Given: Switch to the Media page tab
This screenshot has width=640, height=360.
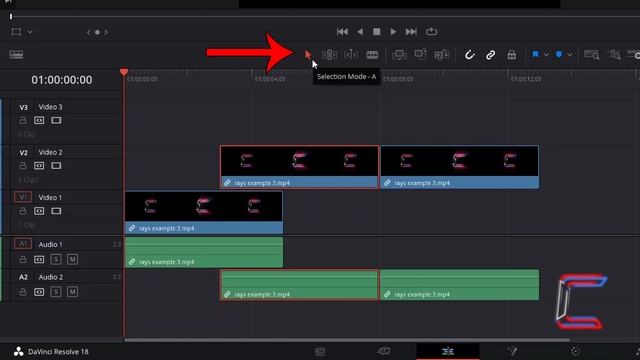Looking at the screenshot, I should (x=320, y=351).
